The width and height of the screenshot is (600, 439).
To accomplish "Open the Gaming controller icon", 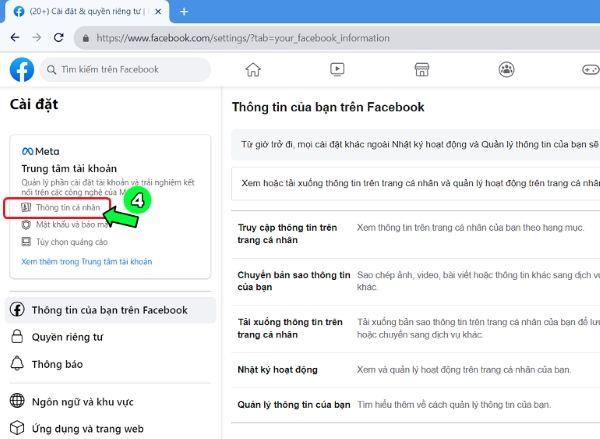I will [590, 69].
